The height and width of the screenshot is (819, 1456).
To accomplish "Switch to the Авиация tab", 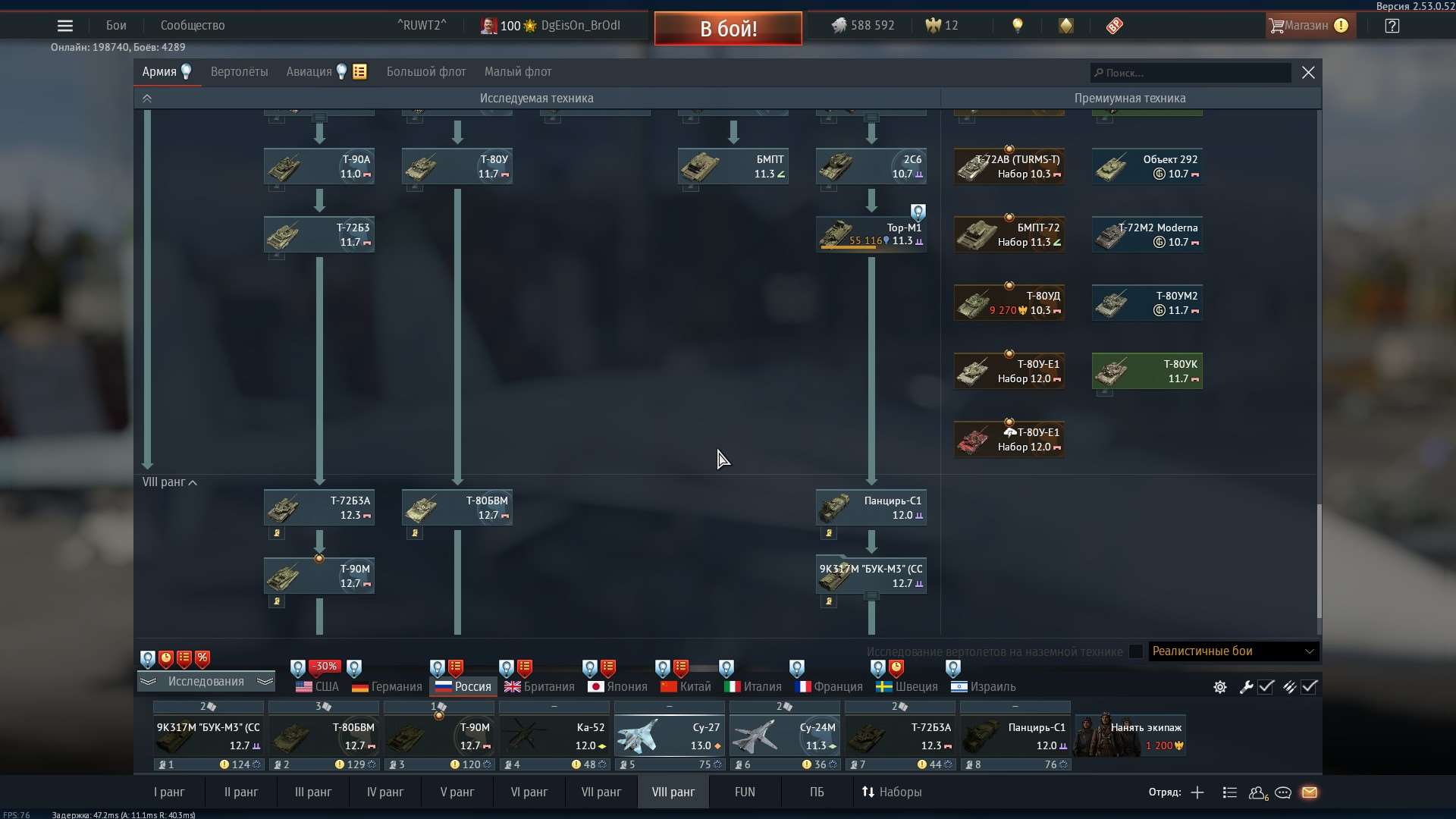I will pos(308,71).
